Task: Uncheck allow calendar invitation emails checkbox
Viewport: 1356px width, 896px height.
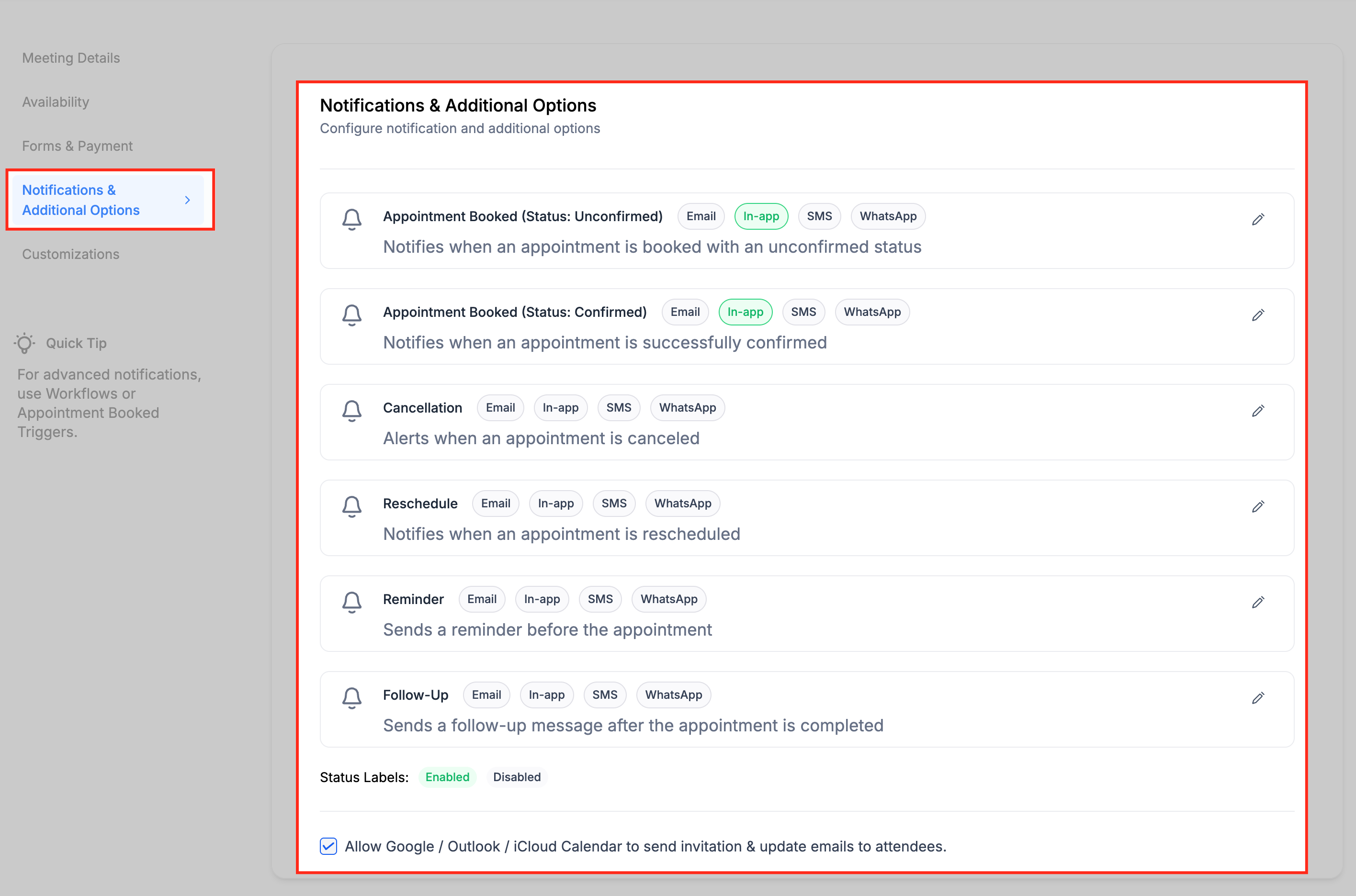Action: click(x=328, y=846)
